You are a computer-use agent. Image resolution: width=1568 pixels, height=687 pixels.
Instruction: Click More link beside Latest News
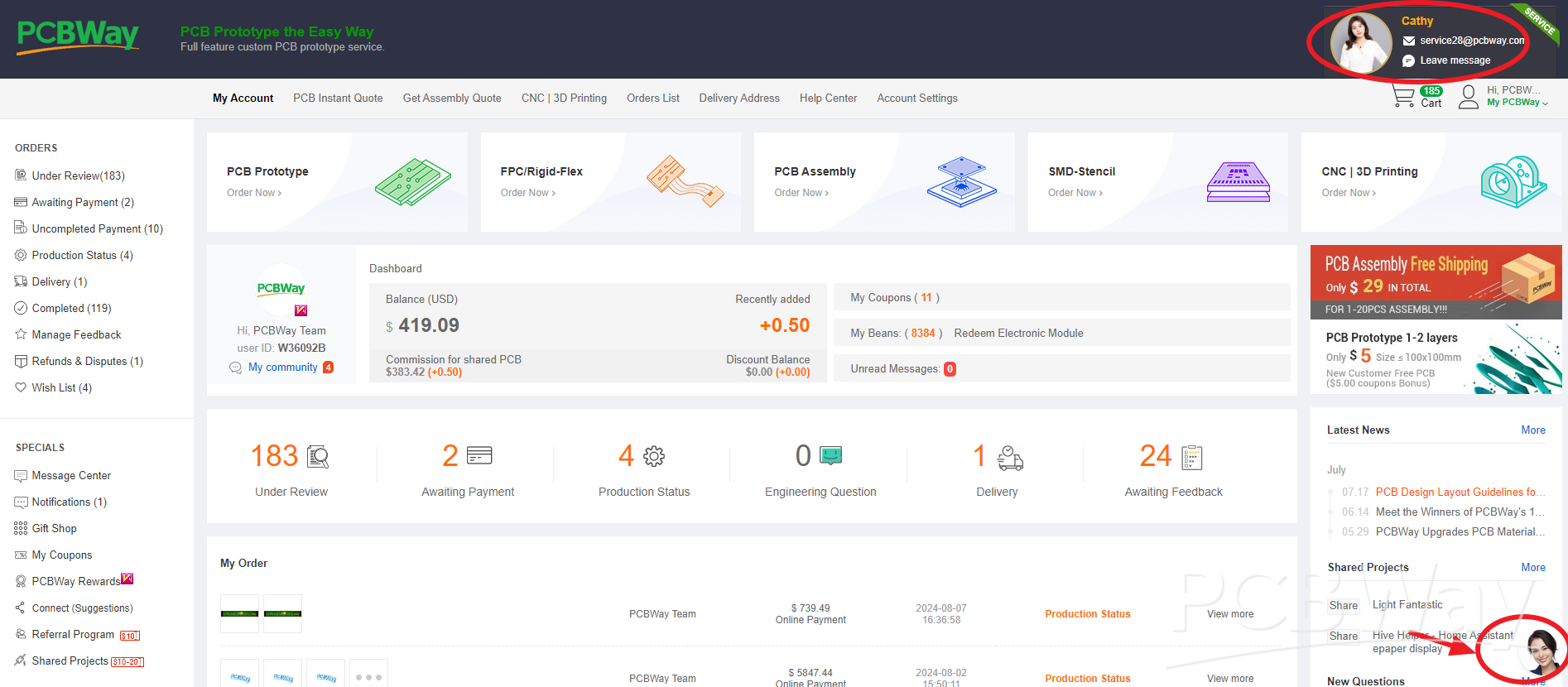(x=1532, y=430)
